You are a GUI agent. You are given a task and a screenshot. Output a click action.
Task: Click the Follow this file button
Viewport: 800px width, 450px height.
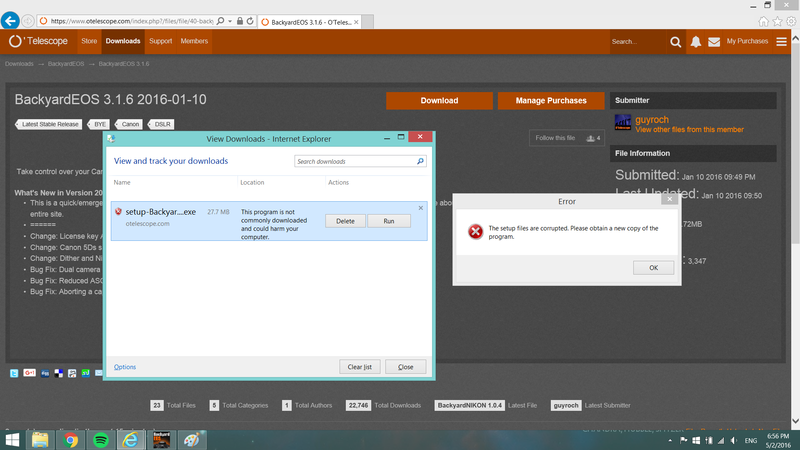pyautogui.click(x=567, y=138)
